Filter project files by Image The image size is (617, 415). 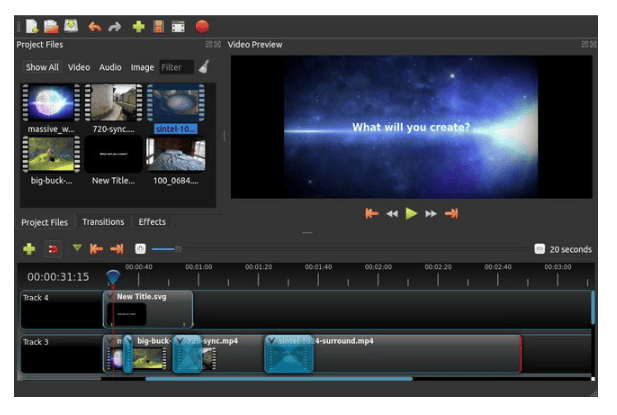click(x=142, y=67)
